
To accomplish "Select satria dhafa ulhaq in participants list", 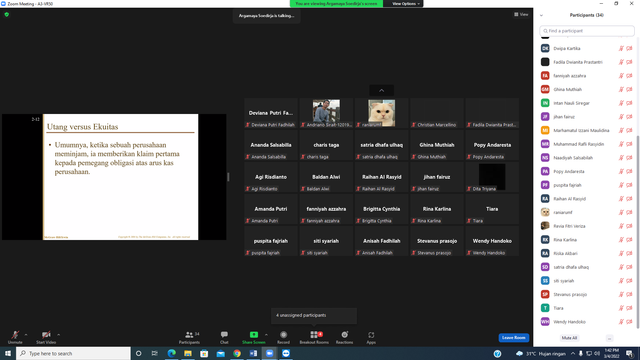I will click(x=587, y=267).
